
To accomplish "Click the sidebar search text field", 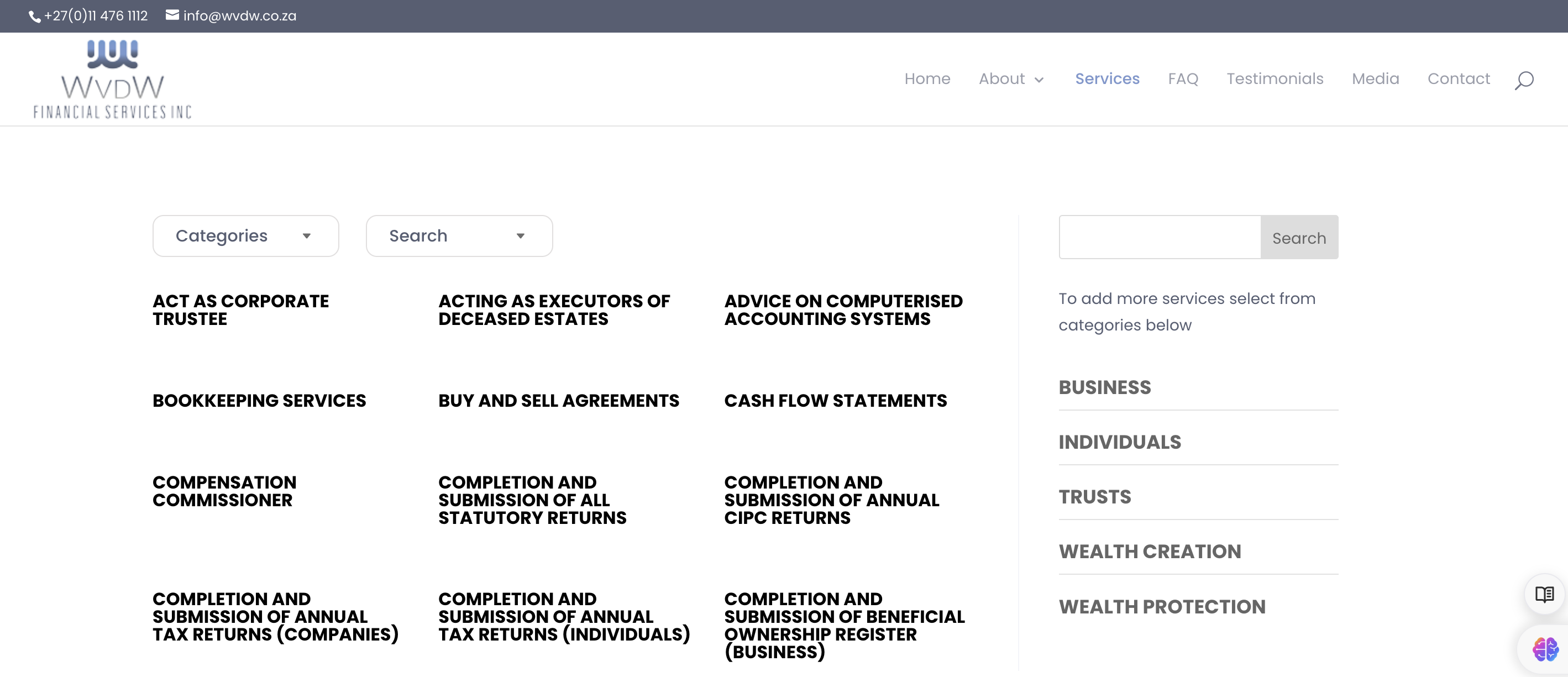I will coord(1159,237).
